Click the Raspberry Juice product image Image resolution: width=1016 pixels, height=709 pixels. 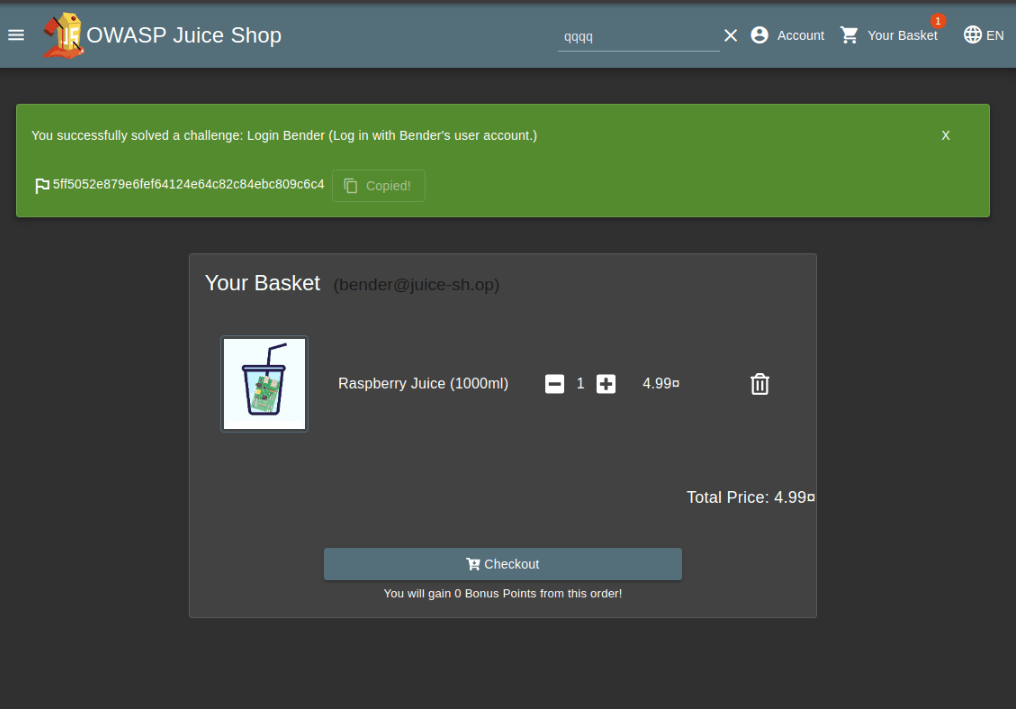click(x=264, y=384)
